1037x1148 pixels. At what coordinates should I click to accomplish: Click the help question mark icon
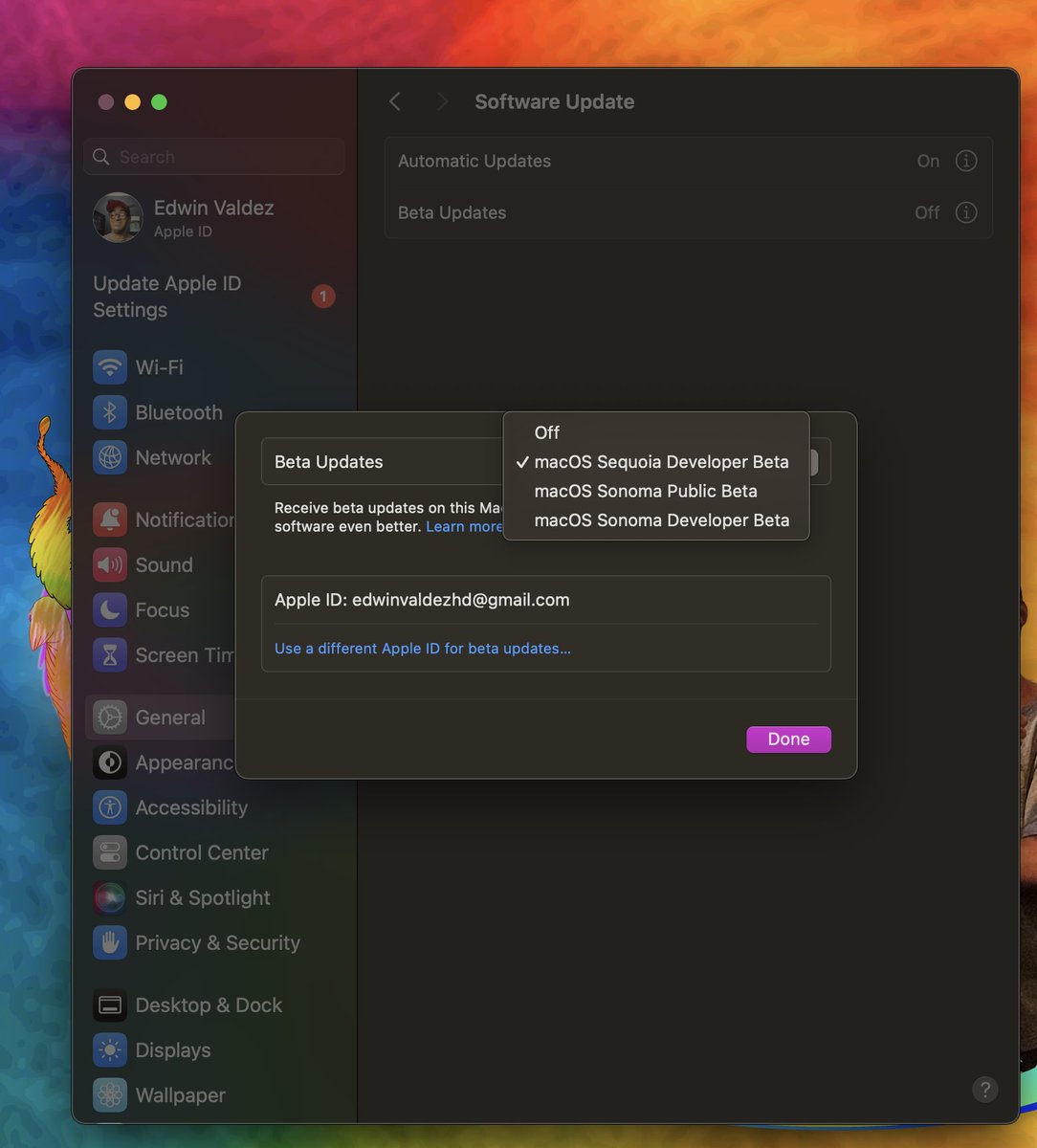pyautogui.click(x=985, y=1089)
